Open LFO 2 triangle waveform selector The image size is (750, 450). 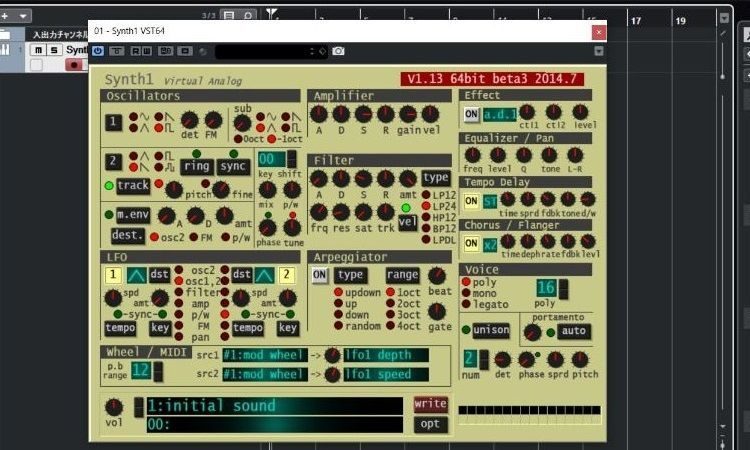(264, 275)
